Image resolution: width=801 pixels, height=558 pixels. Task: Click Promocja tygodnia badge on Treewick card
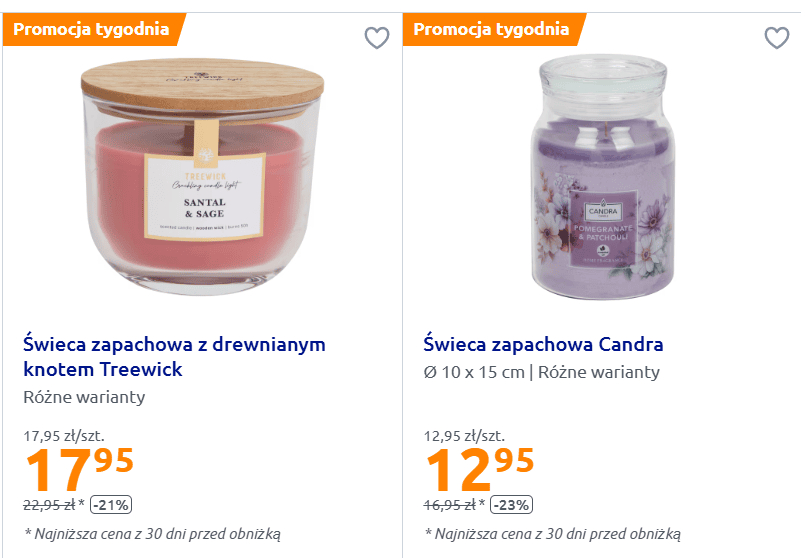(91, 29)
